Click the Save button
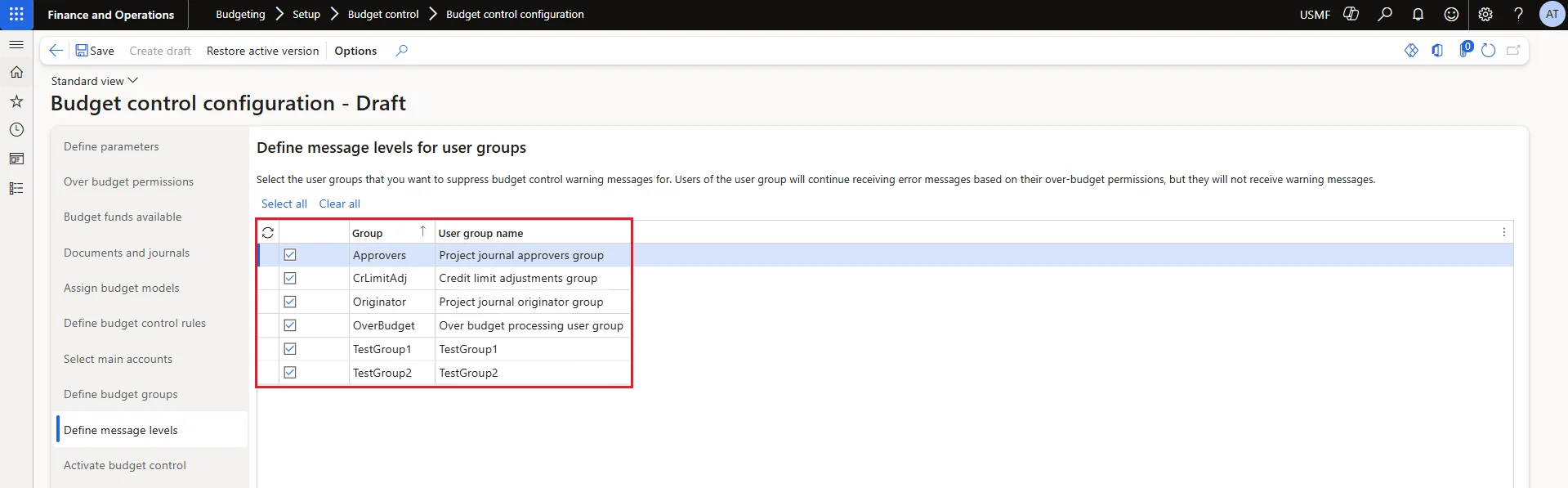 (95, 51)
